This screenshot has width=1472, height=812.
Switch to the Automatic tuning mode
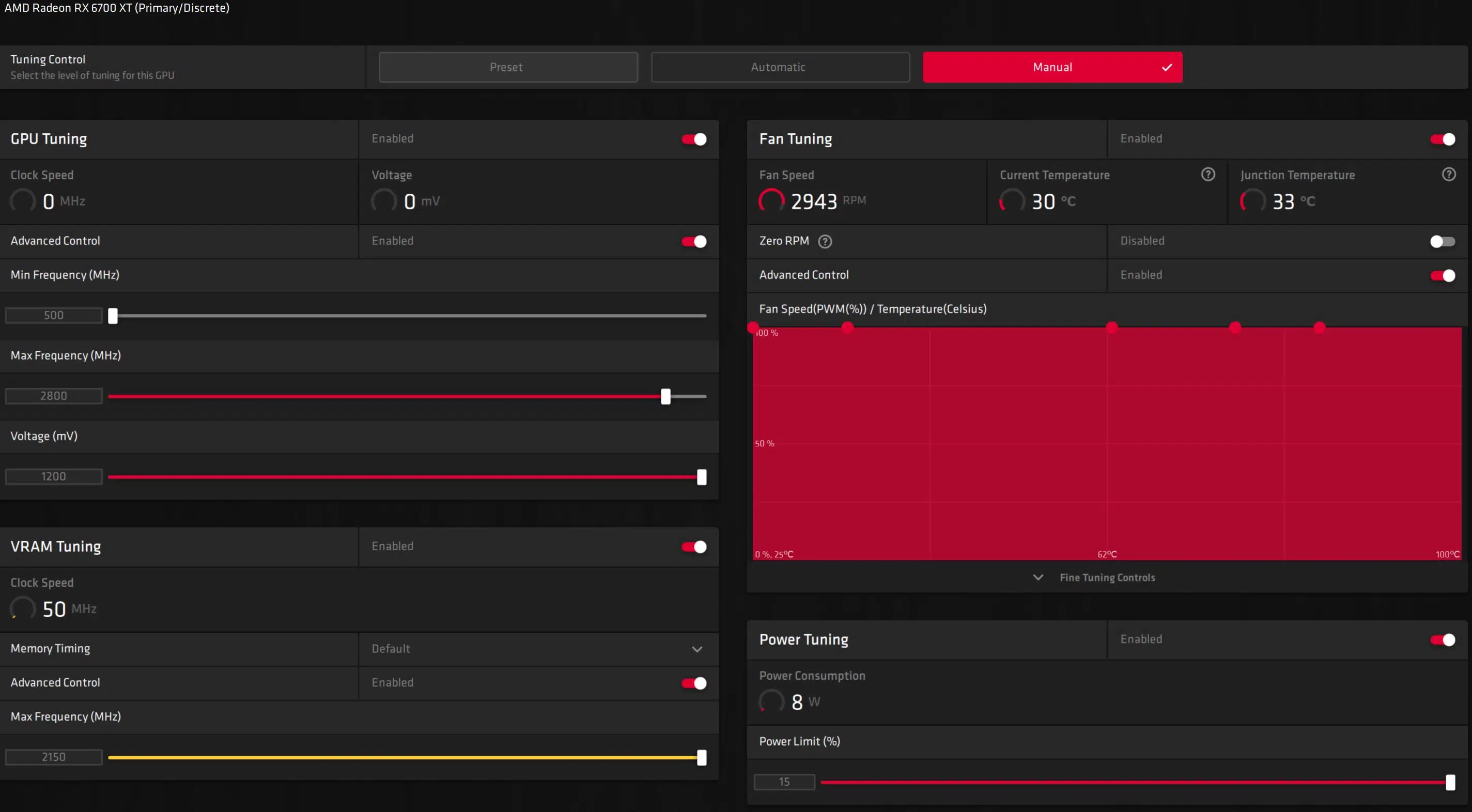point(780,67)
